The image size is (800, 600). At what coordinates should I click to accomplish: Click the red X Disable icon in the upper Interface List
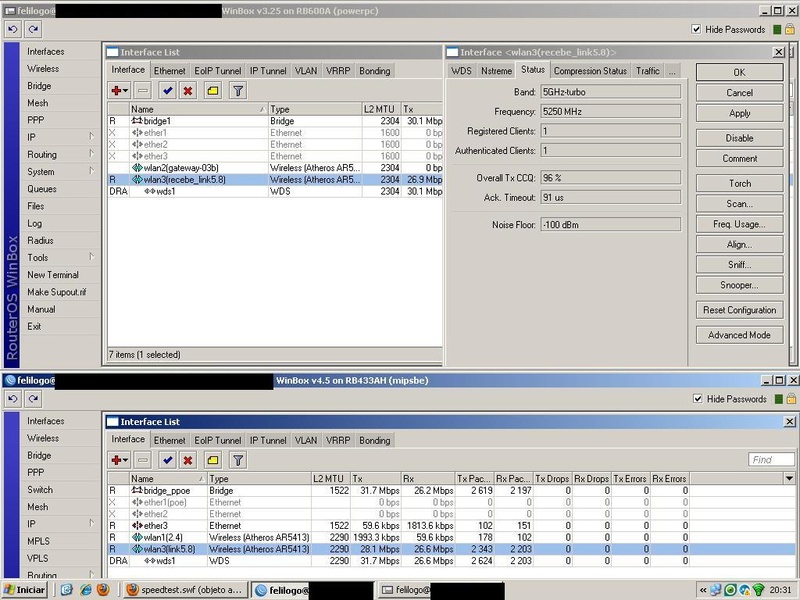coord(189,91)
